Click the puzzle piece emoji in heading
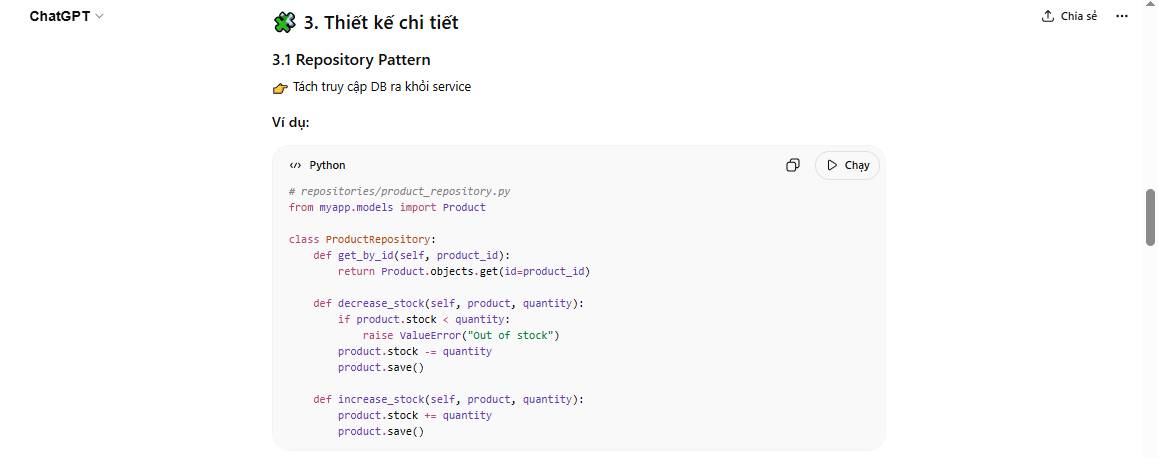1158x458 pixels. pyautogui.click(x=284, y=22)
